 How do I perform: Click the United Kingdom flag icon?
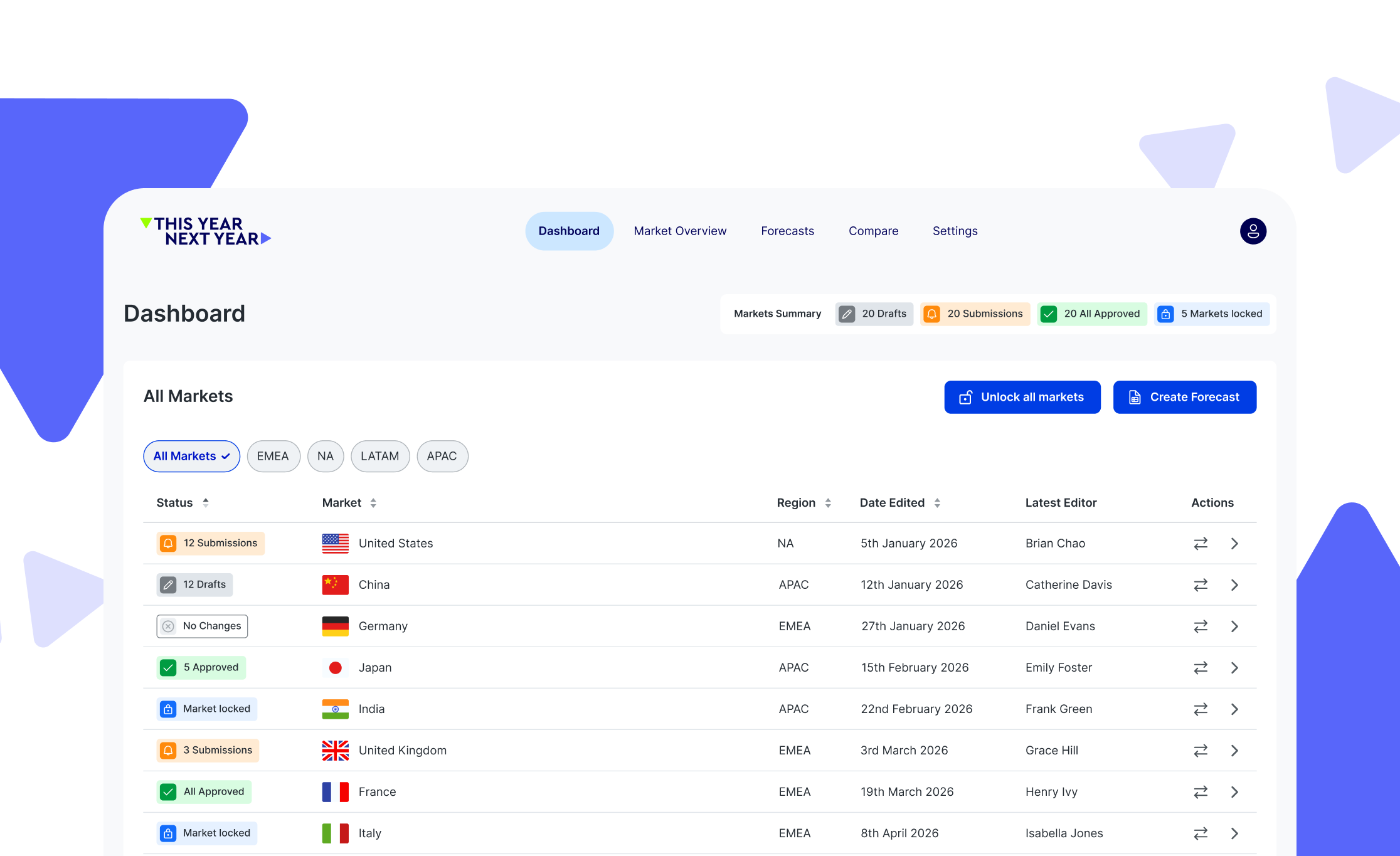tap(336, 751)
